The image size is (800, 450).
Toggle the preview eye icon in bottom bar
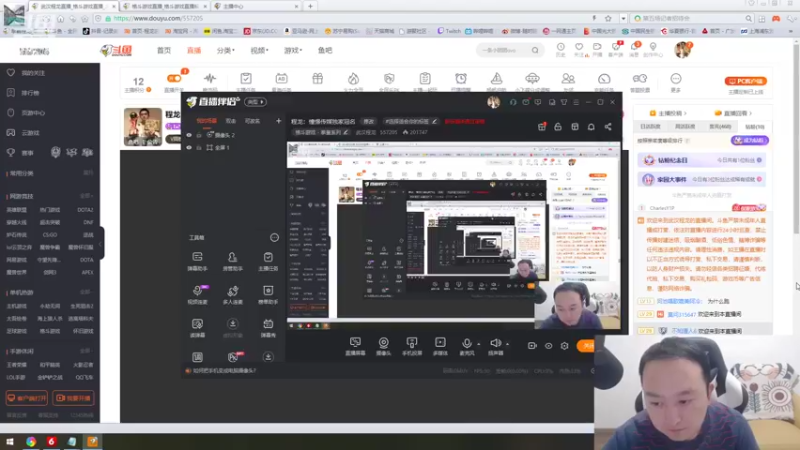tap(548, 345)
